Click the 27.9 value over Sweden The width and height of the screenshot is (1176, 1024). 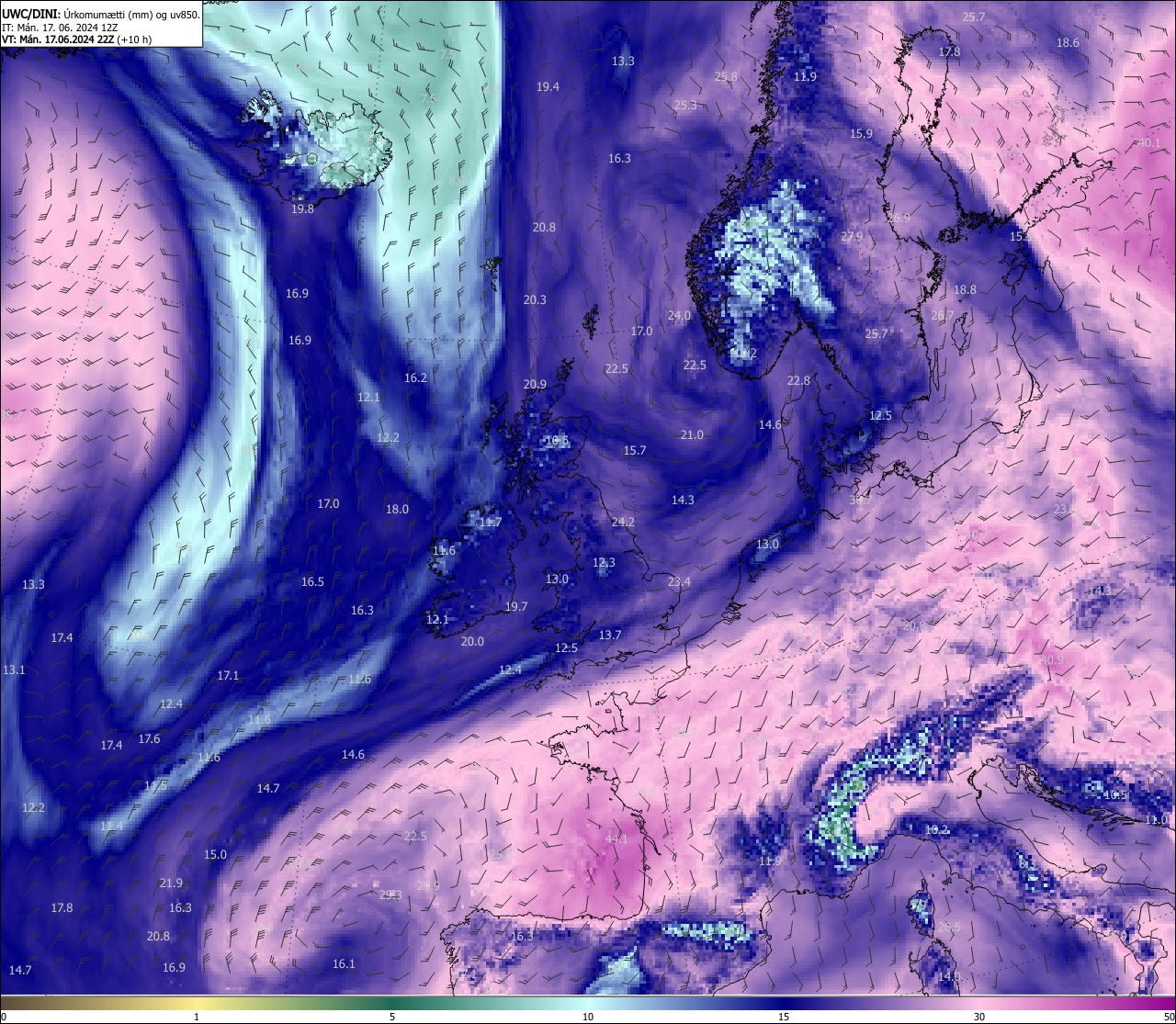(x=852, y=236)
